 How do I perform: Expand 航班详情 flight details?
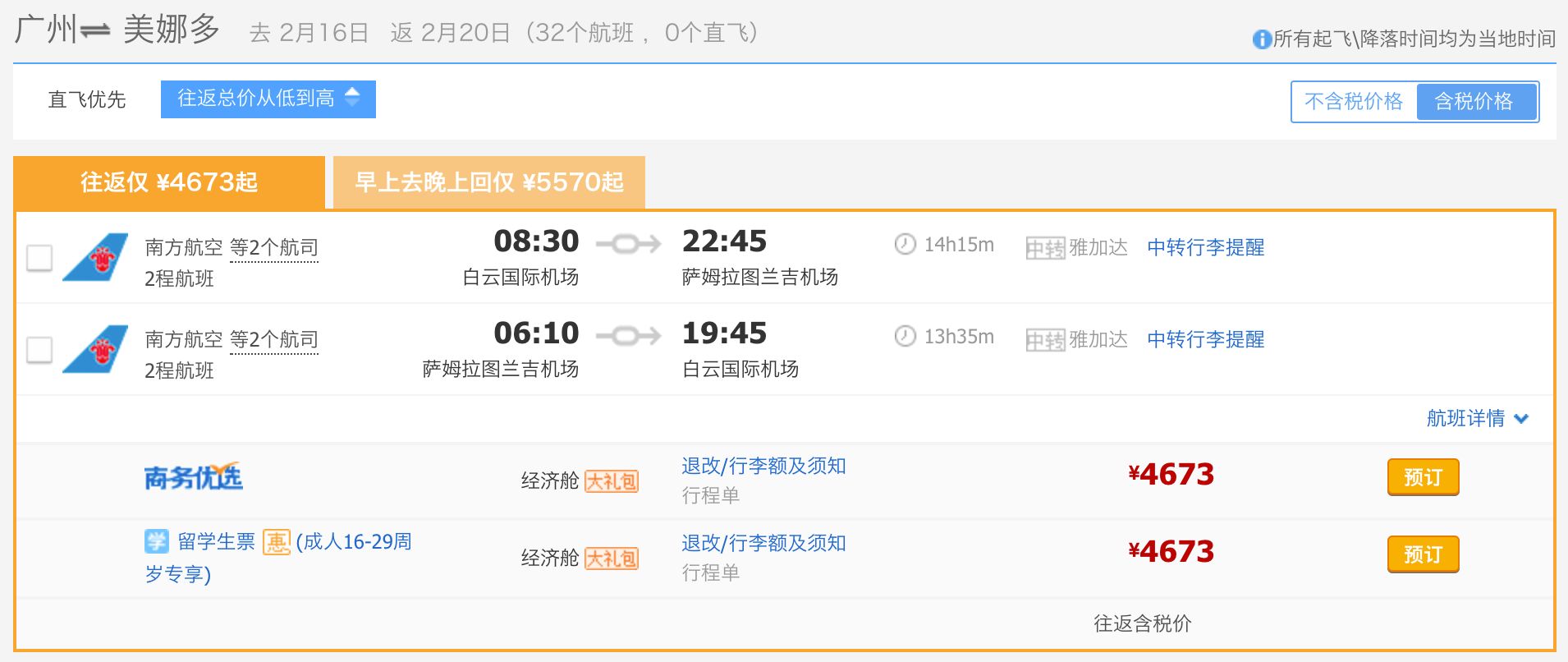point(1477,418)
